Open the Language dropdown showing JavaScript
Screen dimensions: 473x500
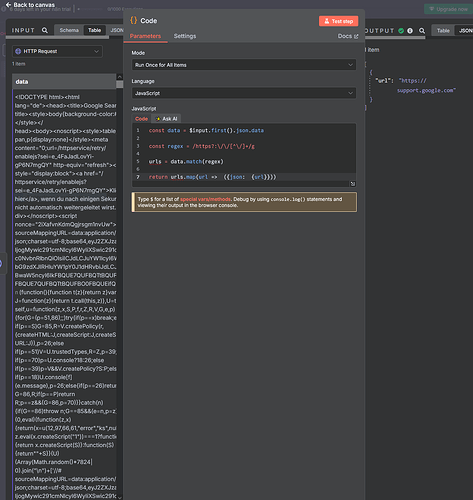pyautogui.click(x=244, y=93)
